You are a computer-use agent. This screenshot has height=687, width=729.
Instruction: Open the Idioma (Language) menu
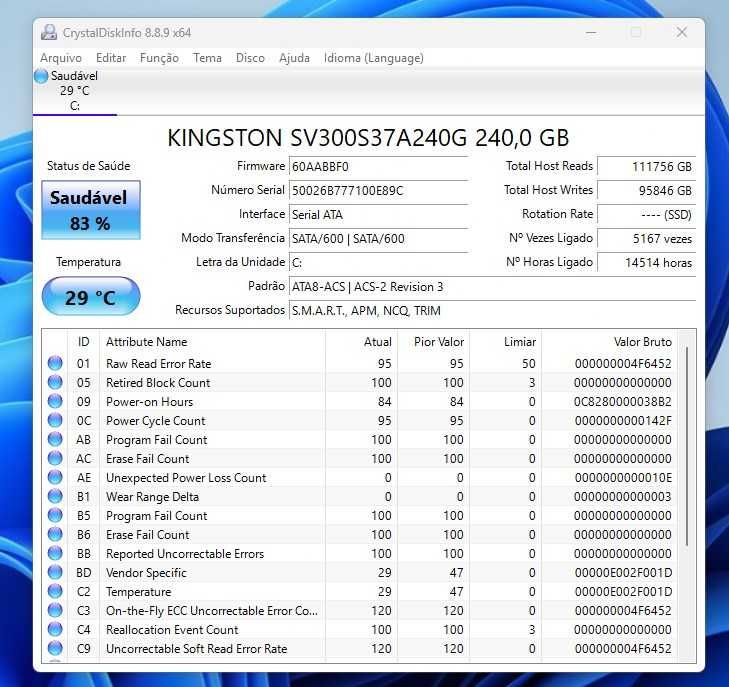[374, 58]
